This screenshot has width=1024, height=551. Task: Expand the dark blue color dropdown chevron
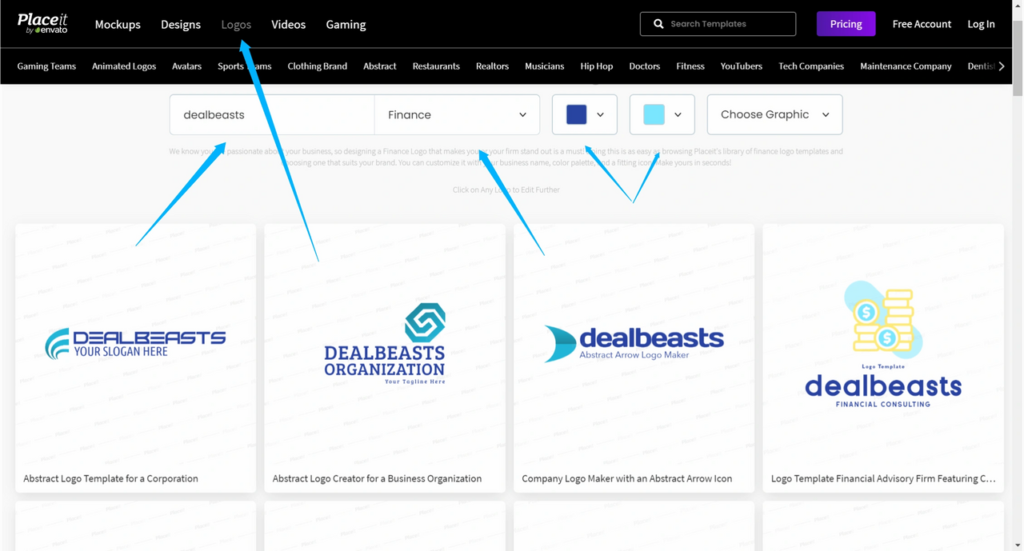pyautogui.click(x=600, y=115)
